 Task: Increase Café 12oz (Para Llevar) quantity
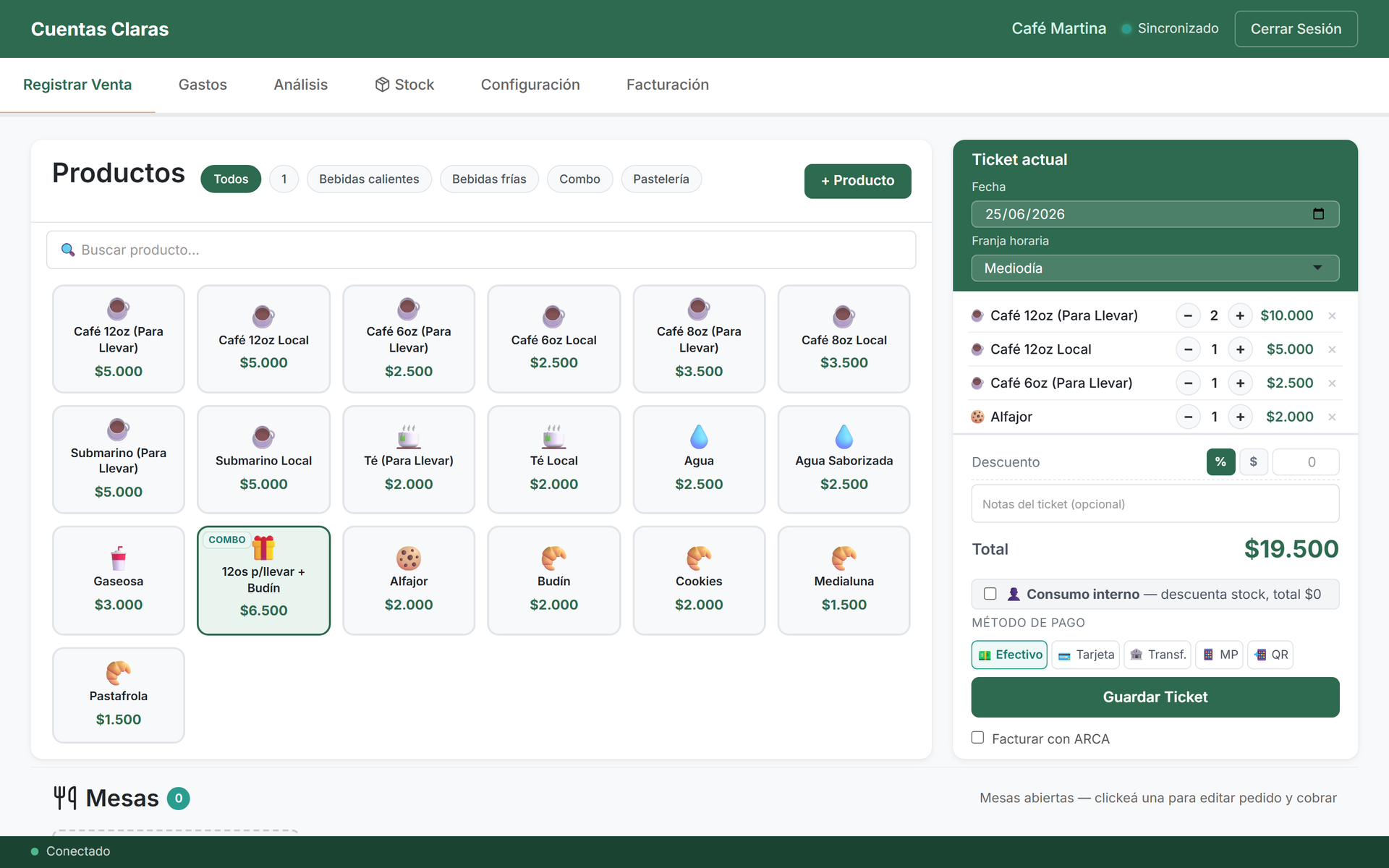tap(1240, 315)
